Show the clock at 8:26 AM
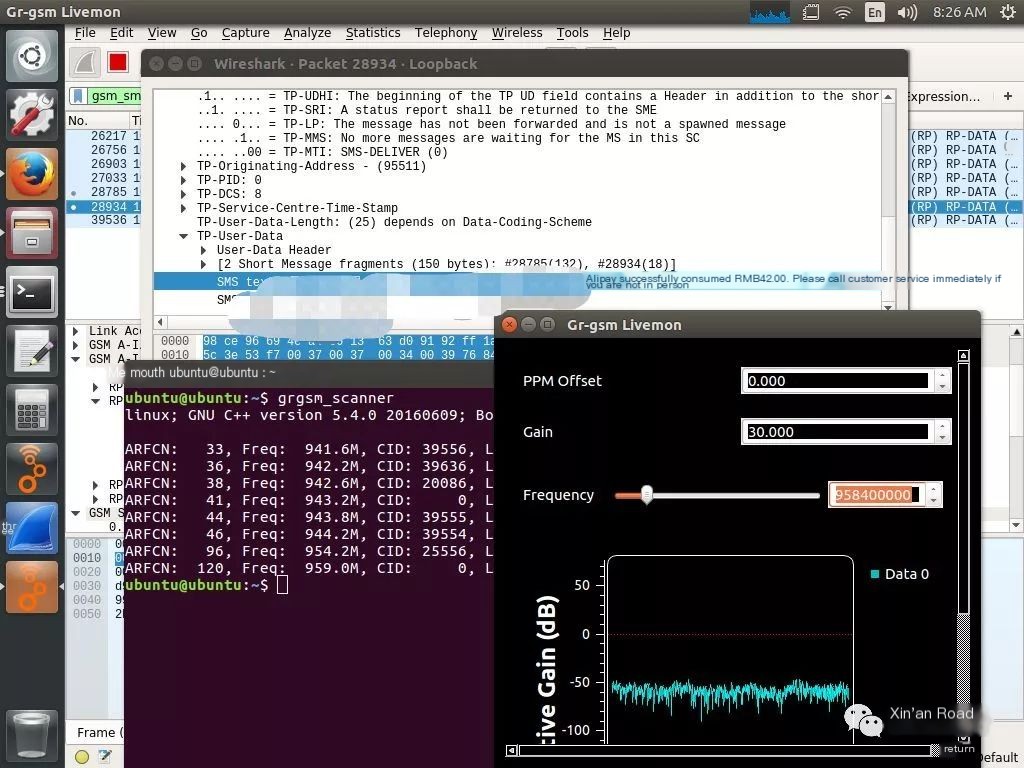The width and height of the screenshot is (1024, 768). (x=959, y=12)
